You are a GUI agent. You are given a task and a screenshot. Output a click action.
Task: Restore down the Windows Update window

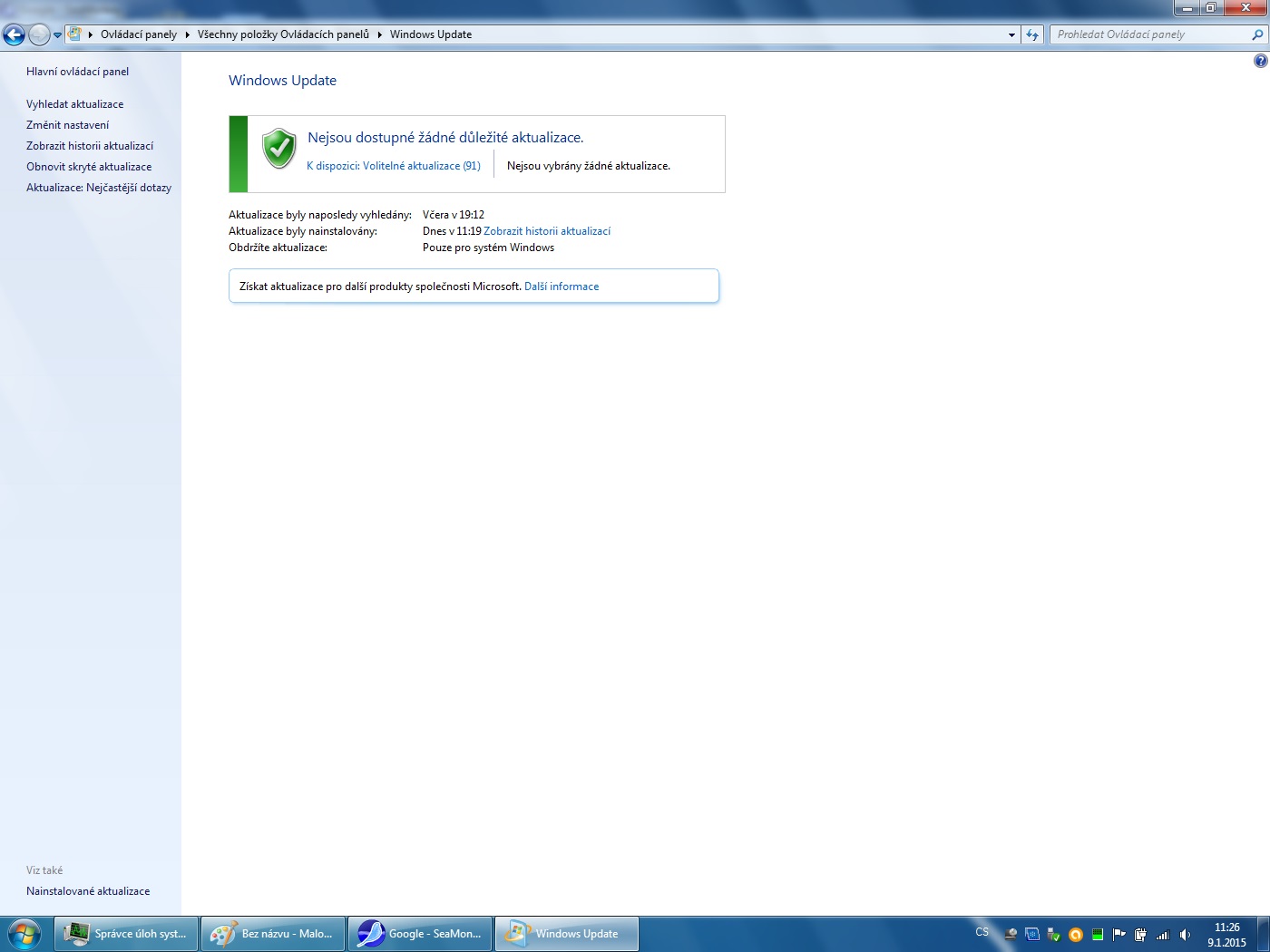point(1210,8)
